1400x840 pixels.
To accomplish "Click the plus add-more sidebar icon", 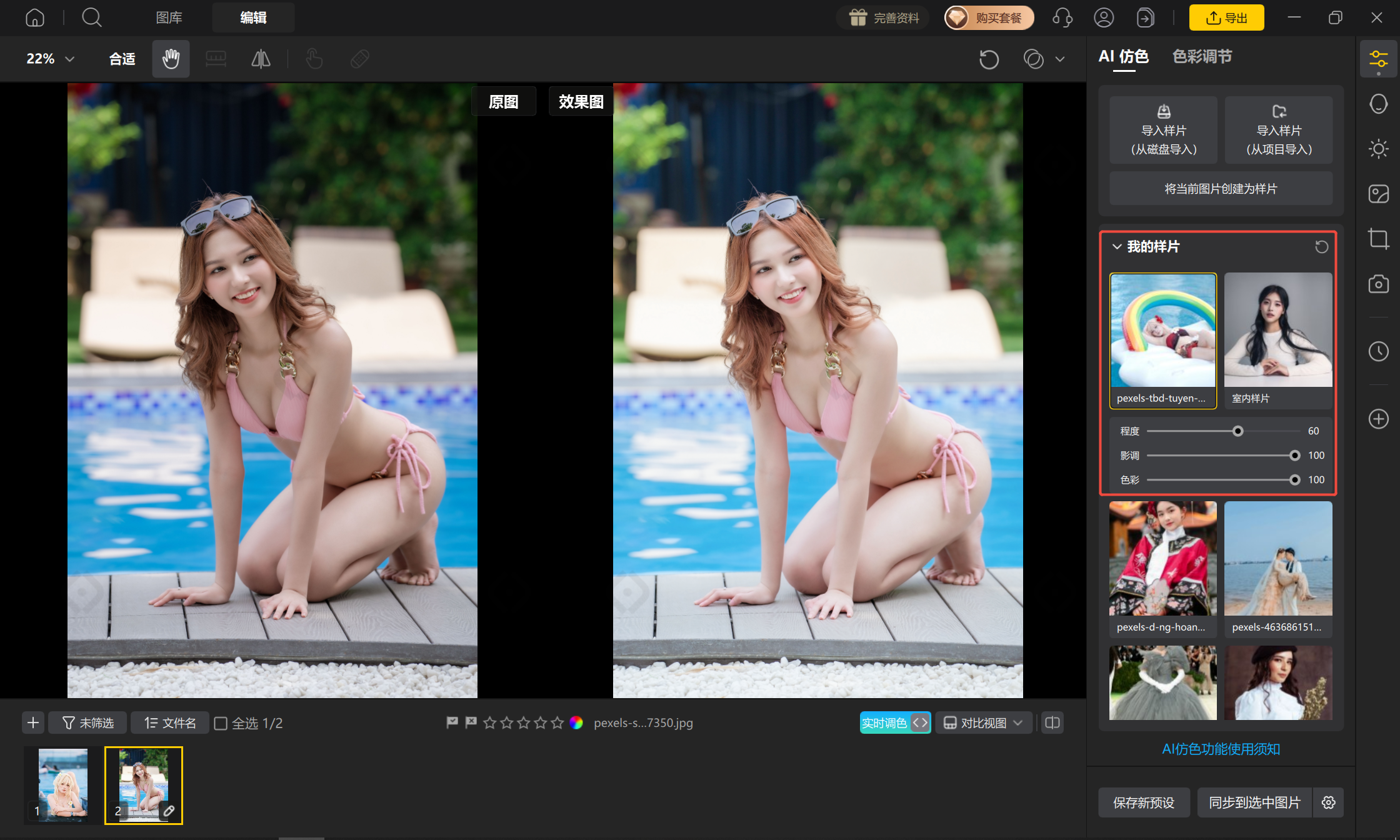I will pos(1379,419).
